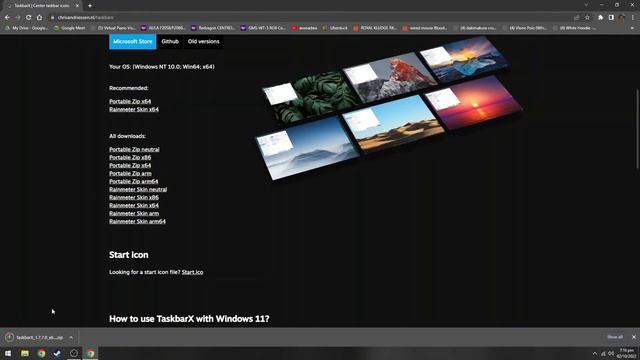Screen dimensions: 640x360
Task: Open the My Drive - Google bookmark
Action: pos(27,28)
